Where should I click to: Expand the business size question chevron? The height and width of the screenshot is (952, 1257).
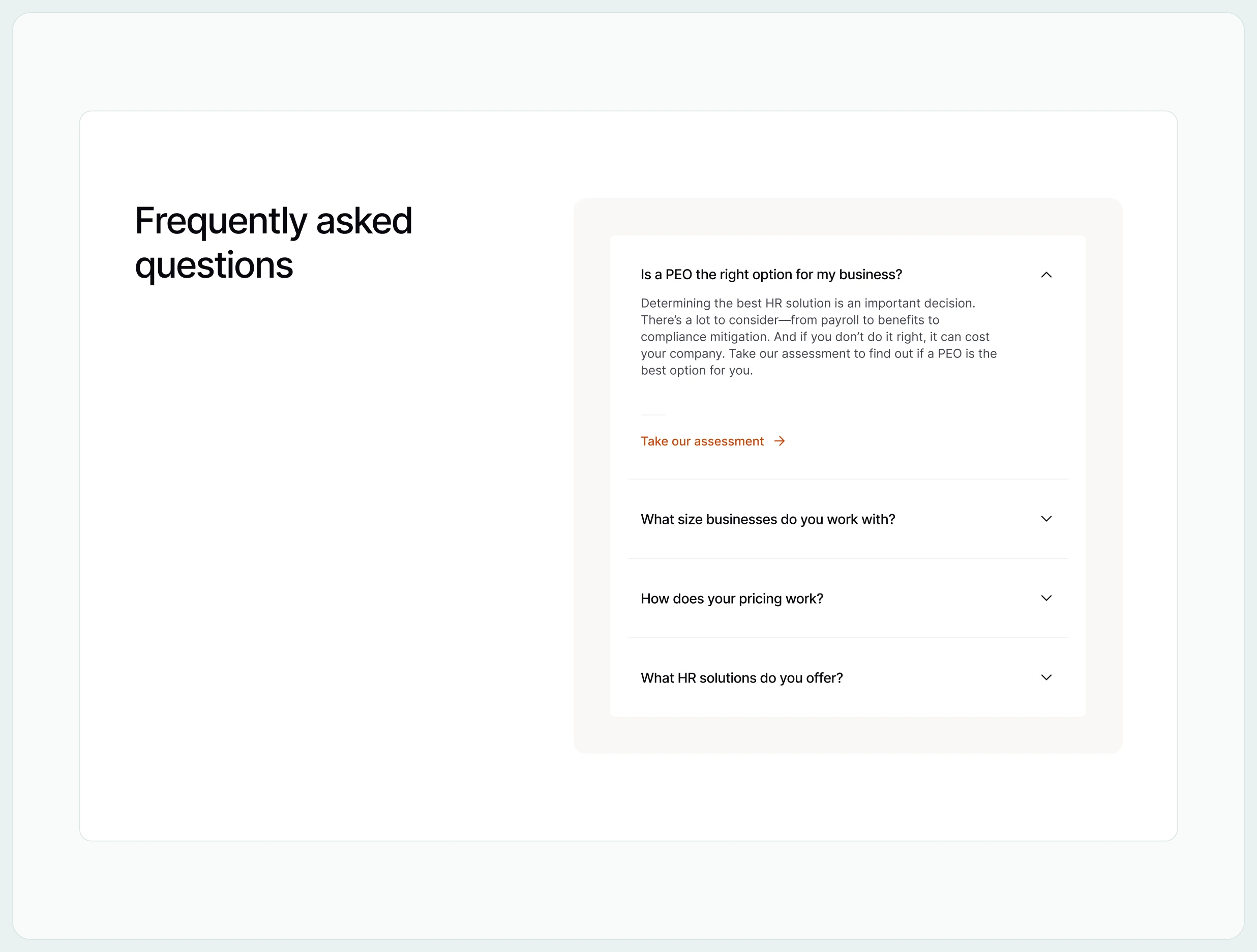1047,519
